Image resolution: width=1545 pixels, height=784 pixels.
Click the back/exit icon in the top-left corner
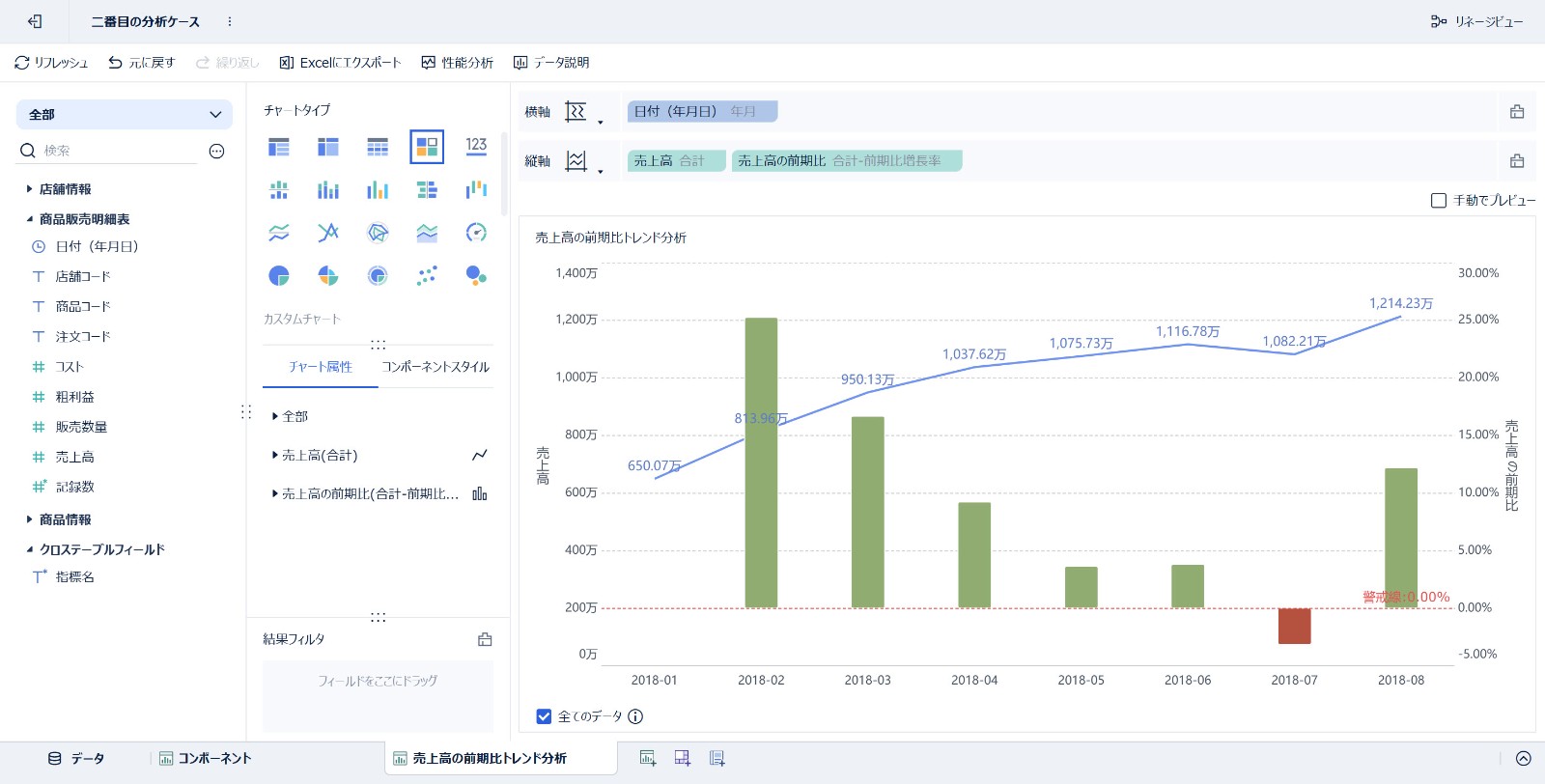pos(35,21)
